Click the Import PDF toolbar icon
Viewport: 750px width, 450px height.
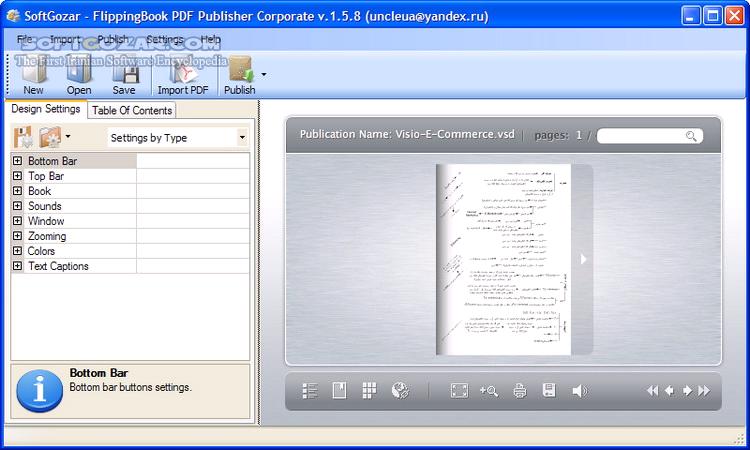pyautogui.click(x=183, y=77)
